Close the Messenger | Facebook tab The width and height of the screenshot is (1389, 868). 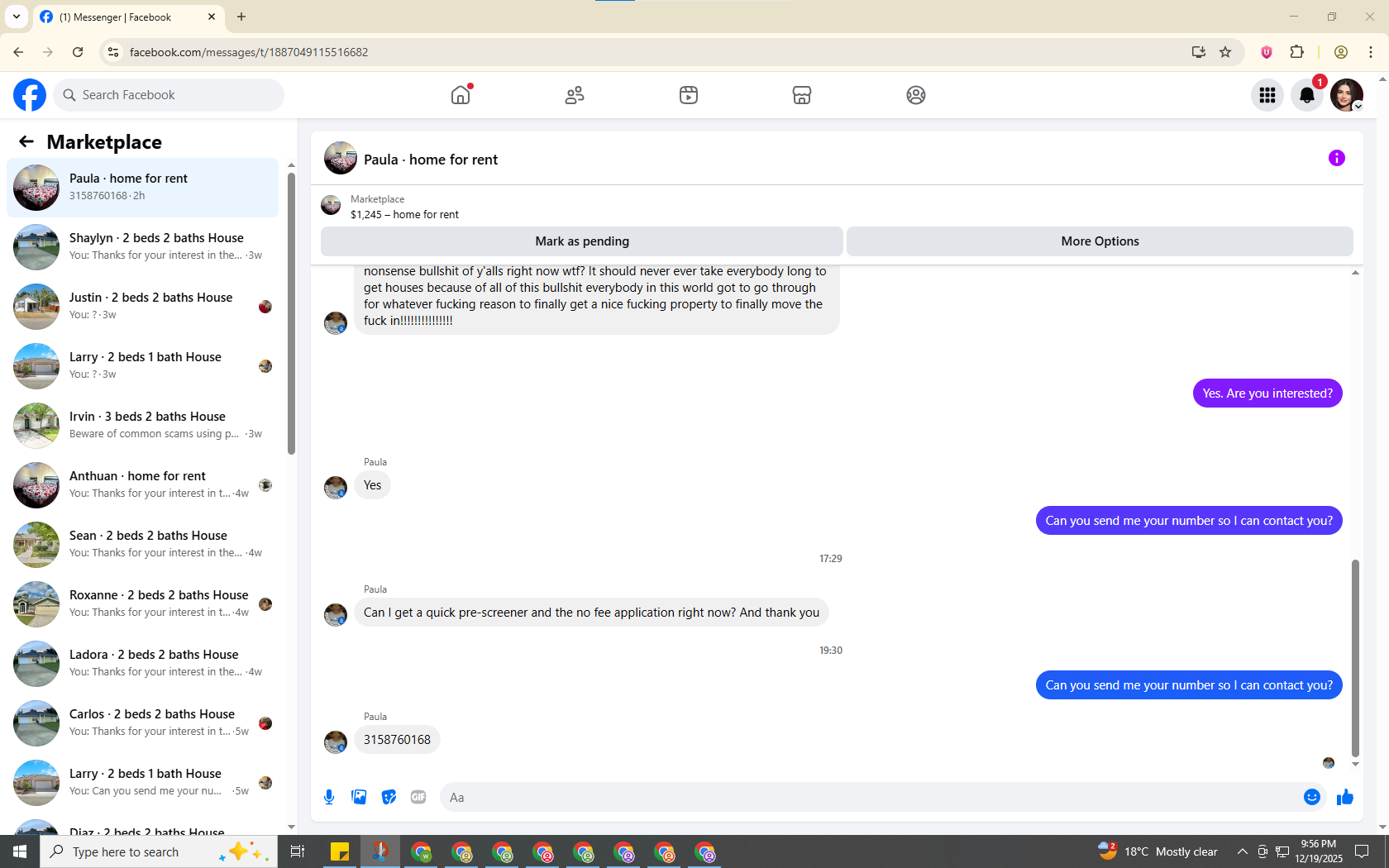(x=212, y=17)
